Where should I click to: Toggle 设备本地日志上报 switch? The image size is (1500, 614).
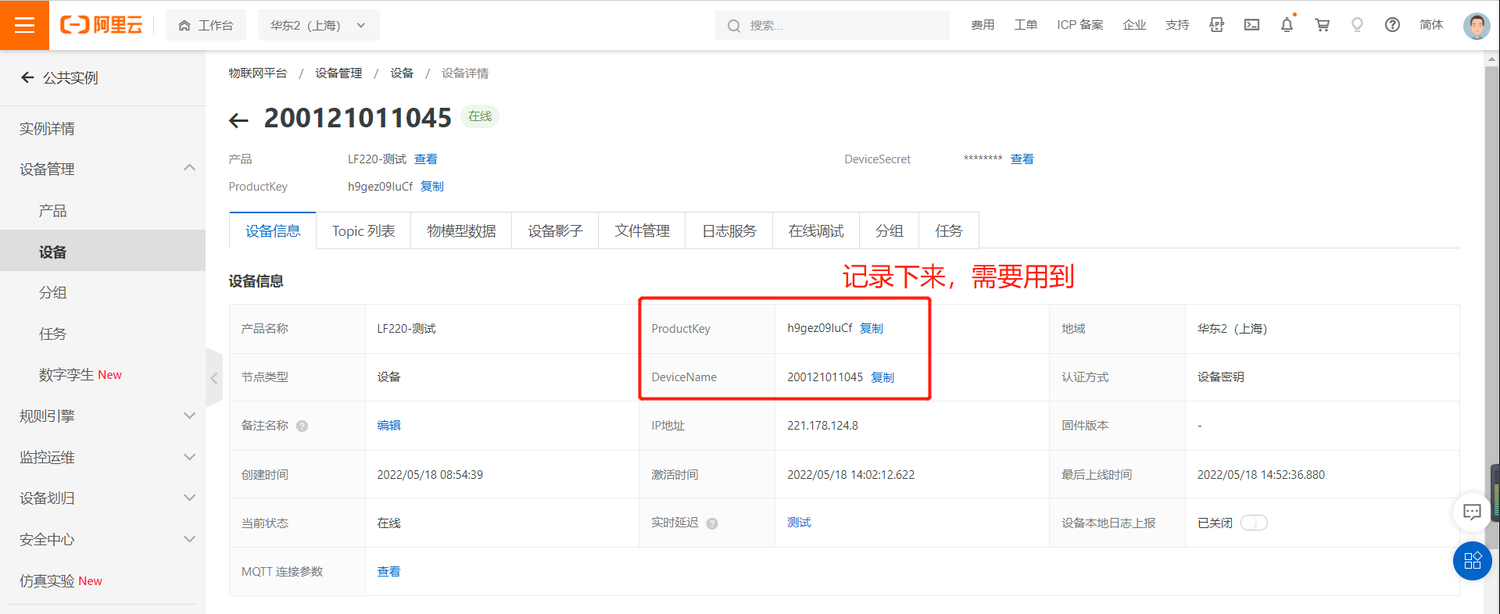pos(1254,522)
